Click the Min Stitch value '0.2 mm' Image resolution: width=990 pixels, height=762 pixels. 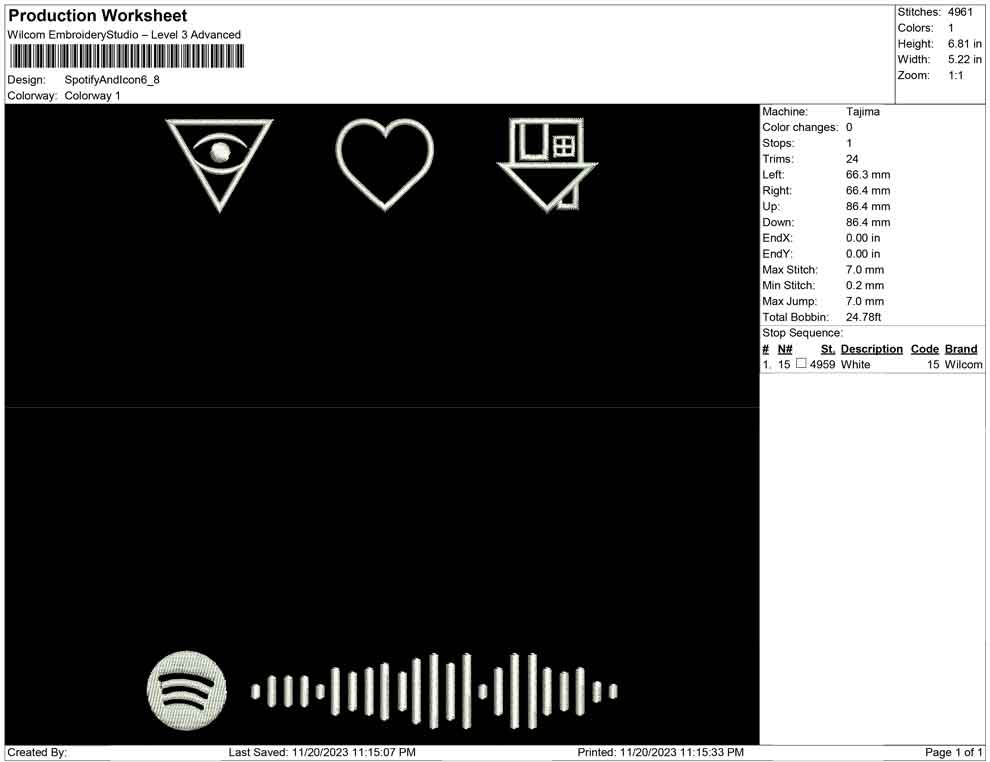tap(865, 285)
